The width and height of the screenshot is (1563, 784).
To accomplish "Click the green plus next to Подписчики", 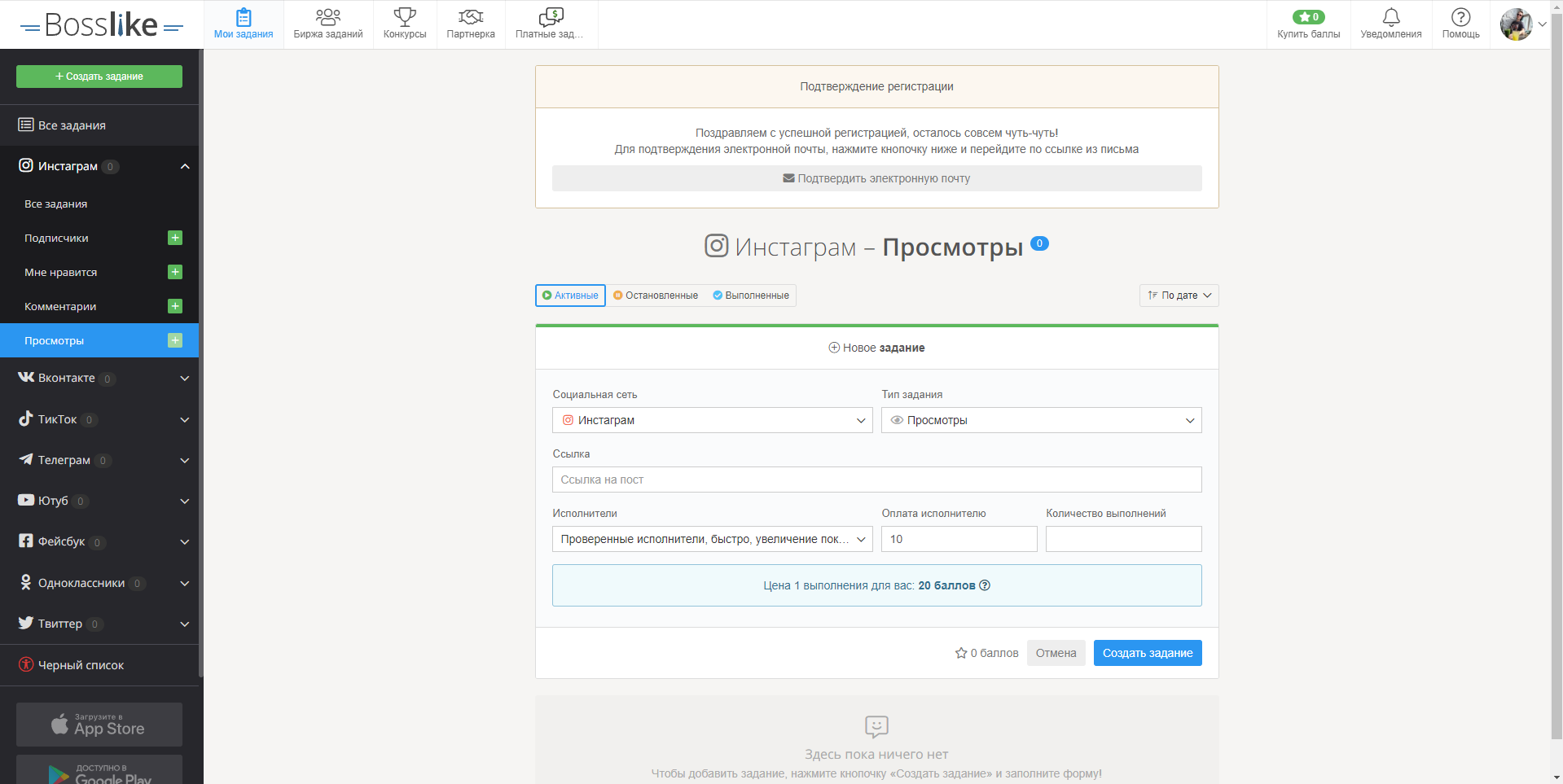I will click(175, 238).
